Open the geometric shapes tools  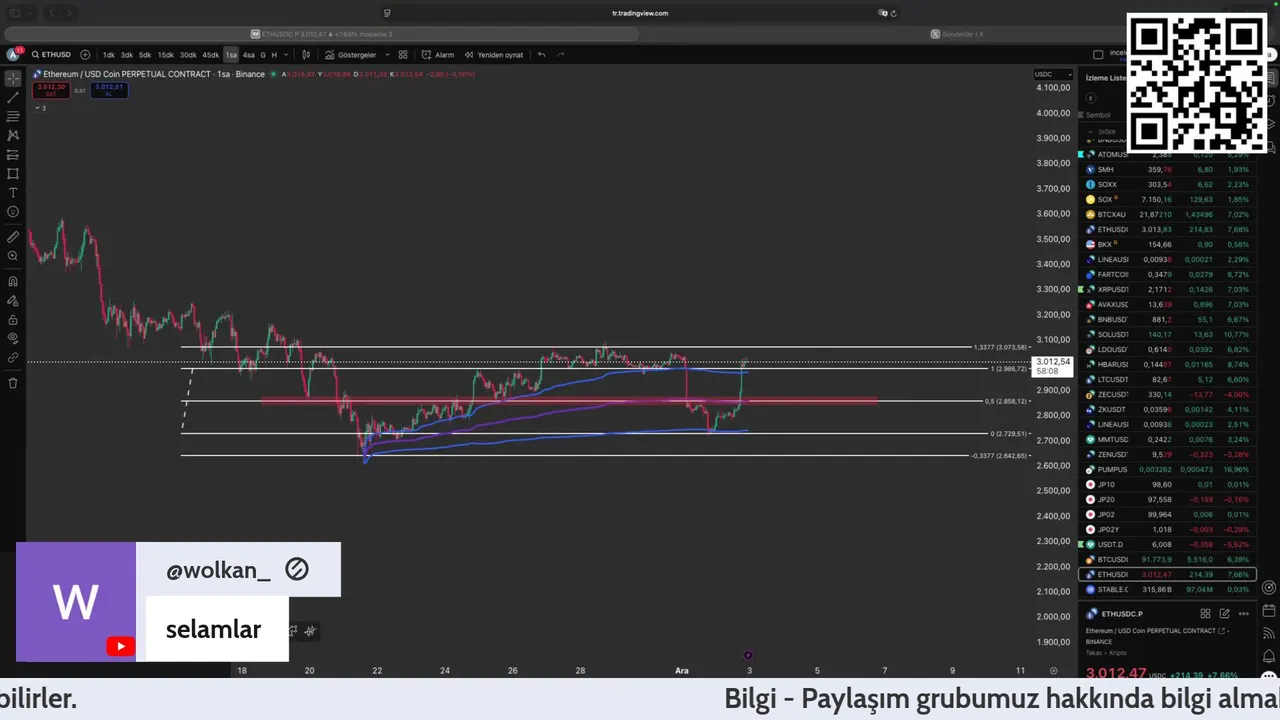(13, 174)
